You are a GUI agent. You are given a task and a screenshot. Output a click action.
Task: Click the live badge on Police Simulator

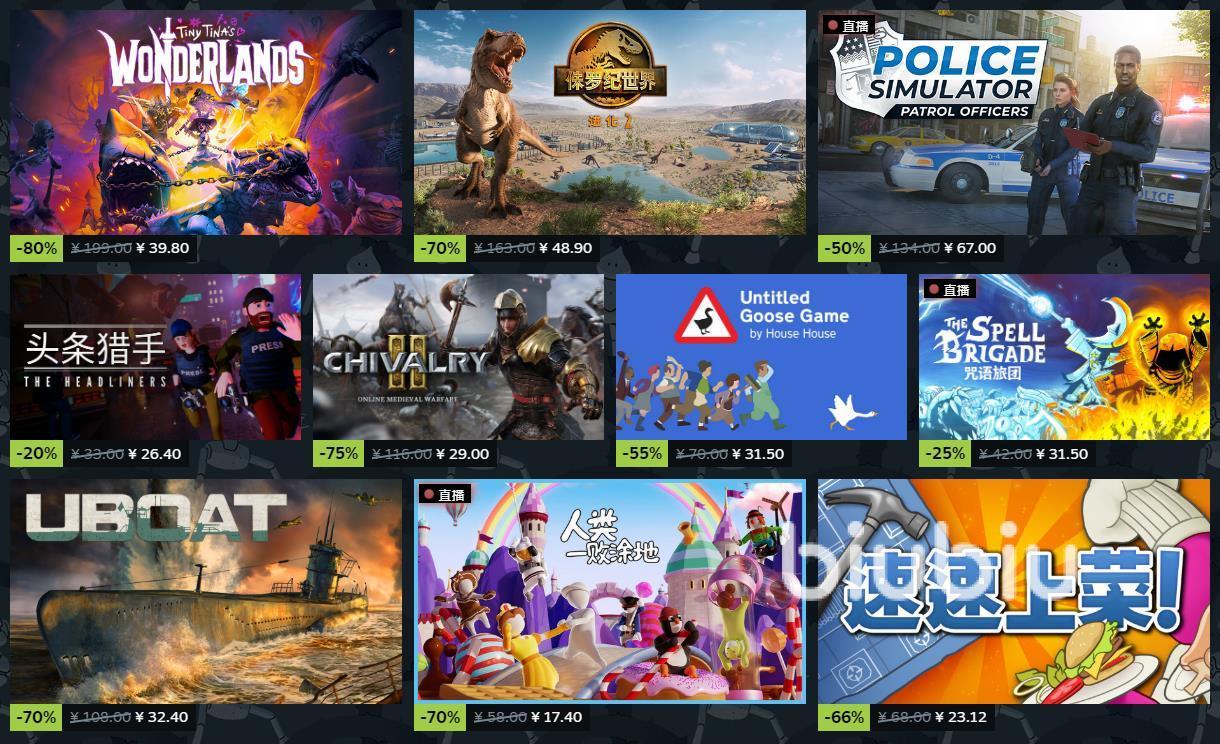point(848,25)
